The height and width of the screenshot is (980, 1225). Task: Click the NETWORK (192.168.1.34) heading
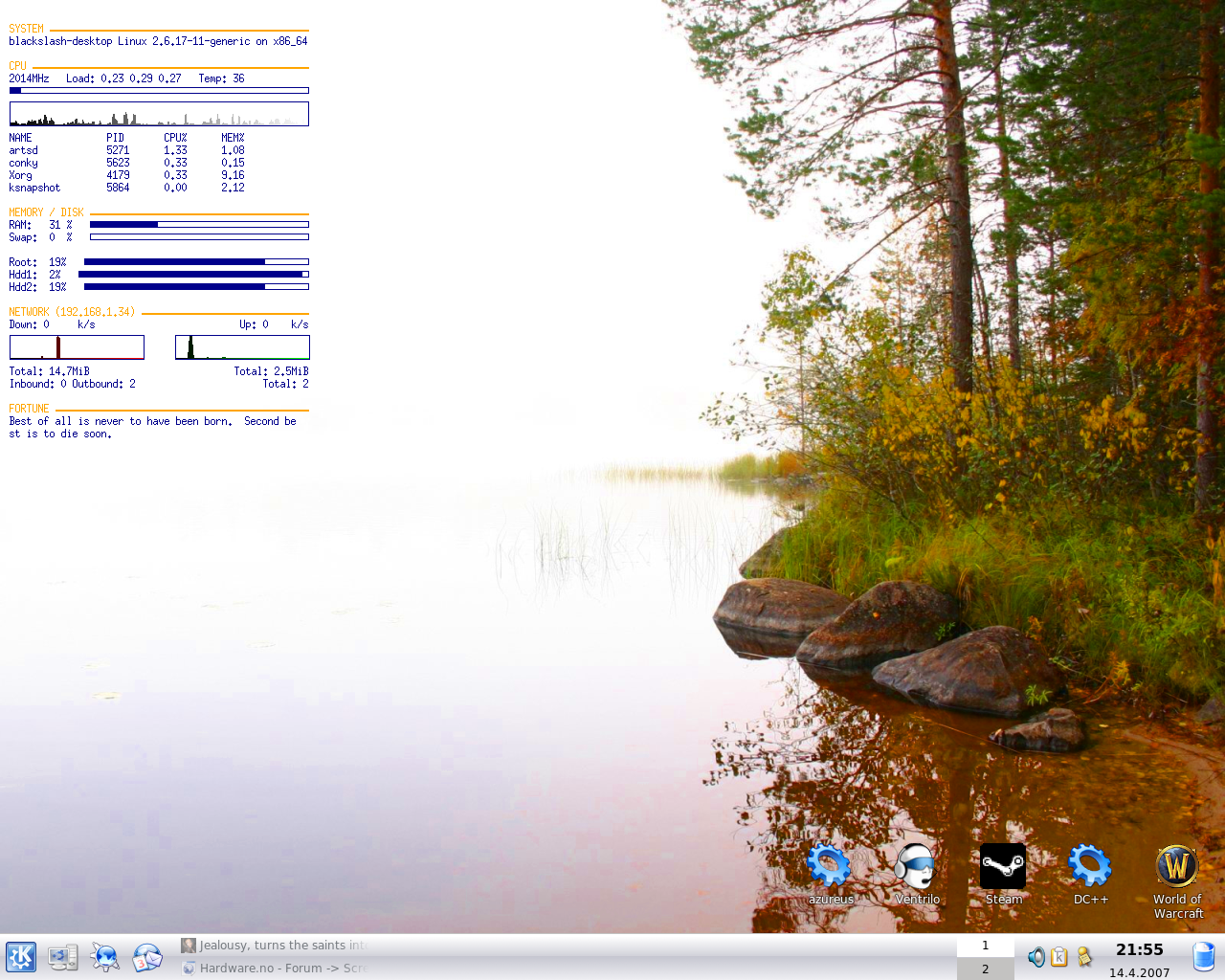pos(72,312)
